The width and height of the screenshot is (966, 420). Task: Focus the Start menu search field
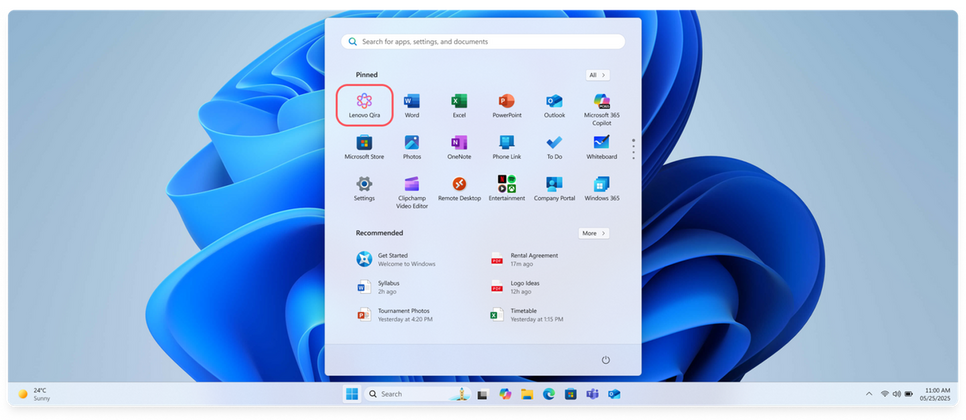click(x=483, y=42)
